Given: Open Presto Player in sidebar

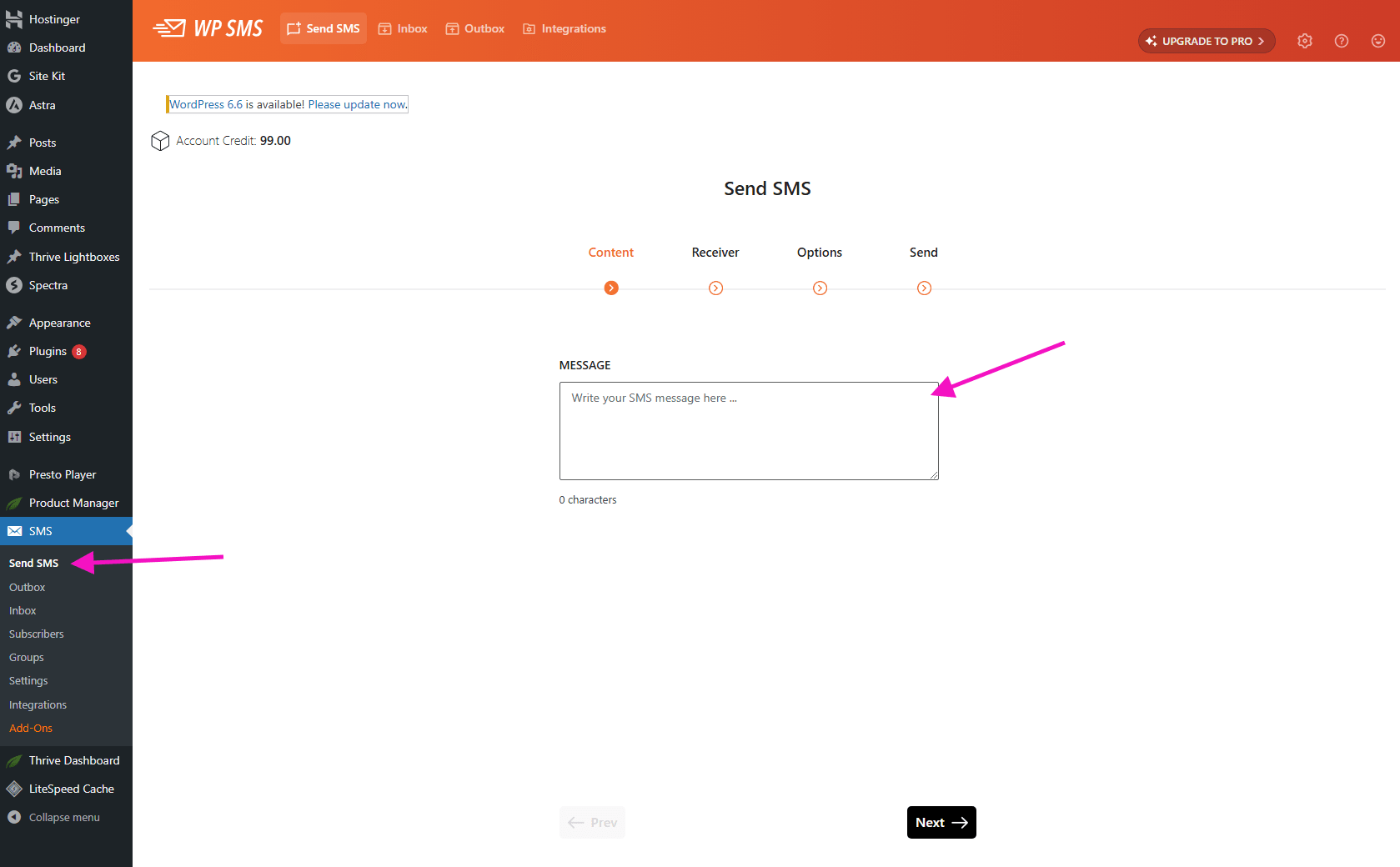Looking at the screenshot, I should (x=66, y=474).
